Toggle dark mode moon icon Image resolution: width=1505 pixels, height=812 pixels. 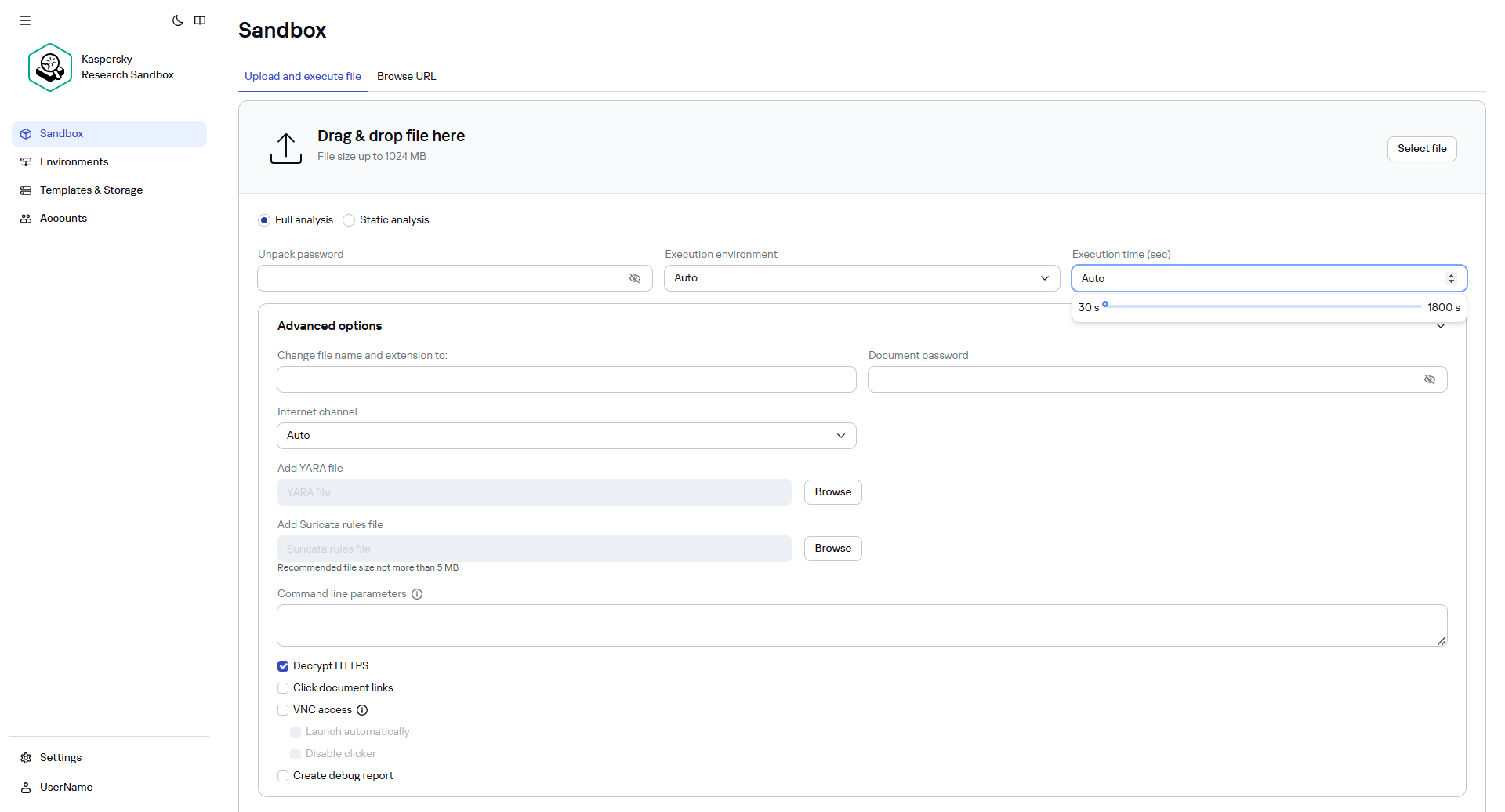click(178, 20)
